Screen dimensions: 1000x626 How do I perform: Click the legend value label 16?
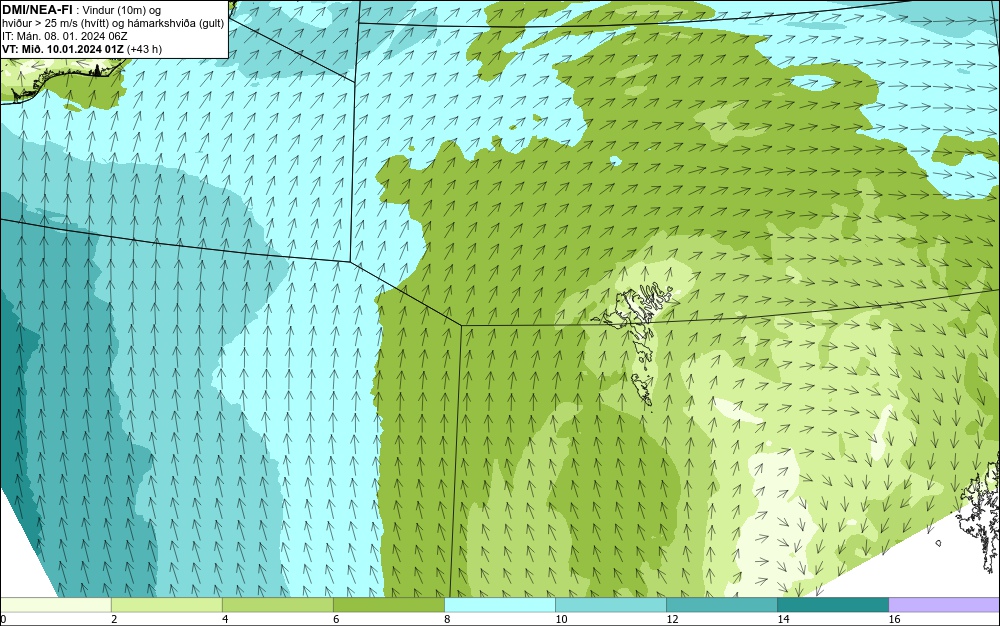click(x=895, y=620)
